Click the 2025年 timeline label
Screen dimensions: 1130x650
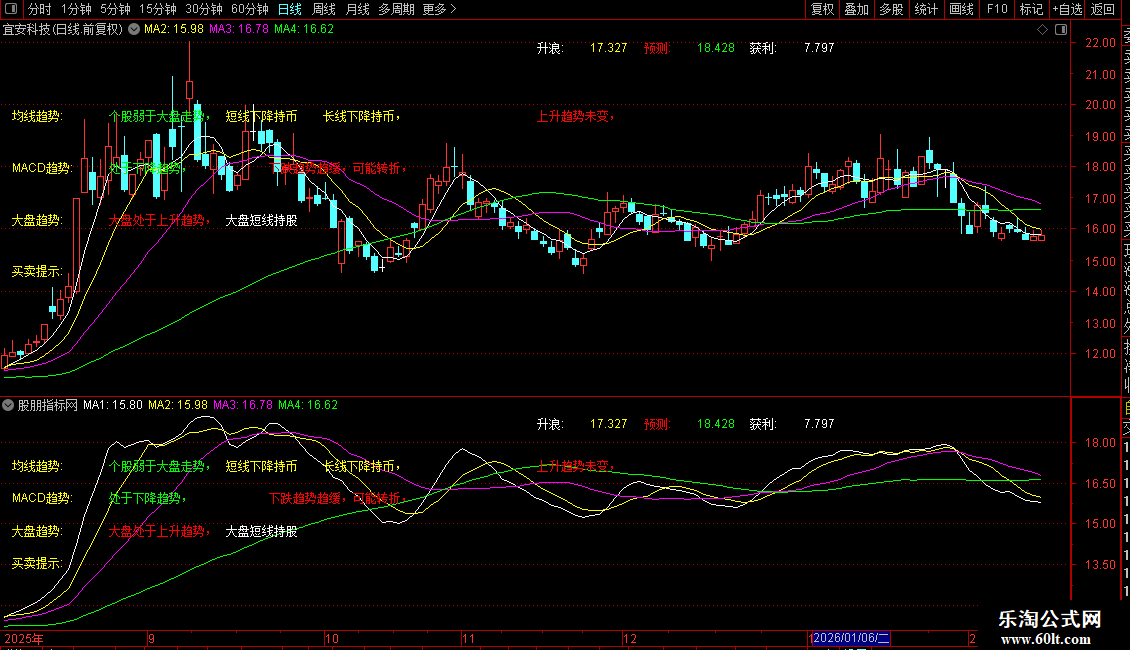[x=24, y=638]
